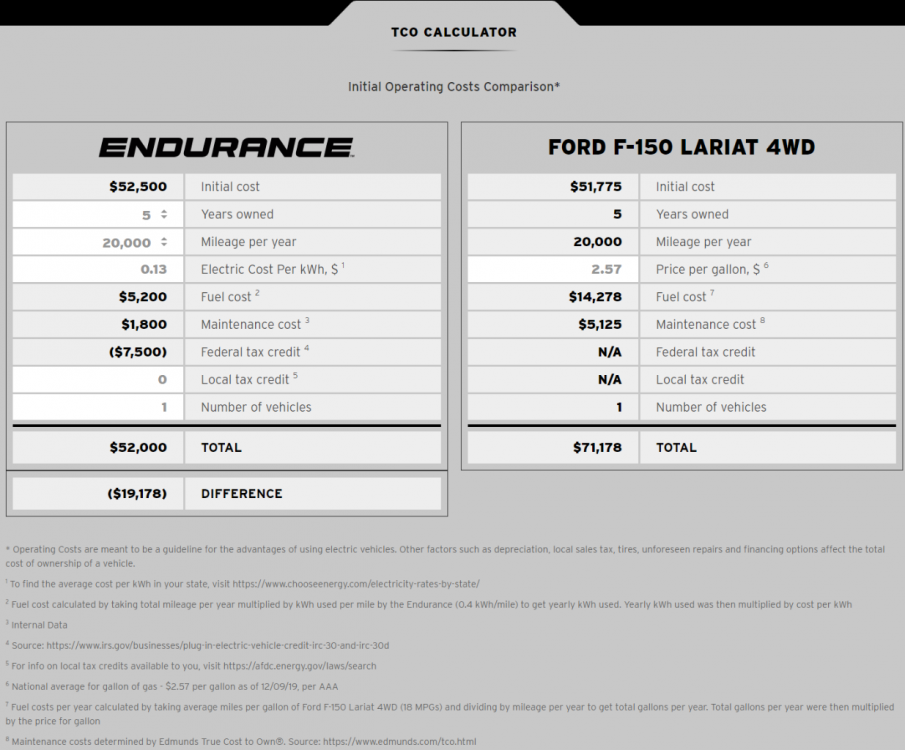
Task: Click the Ford $14,278 Fuel cost value
Action: point(594,297)
